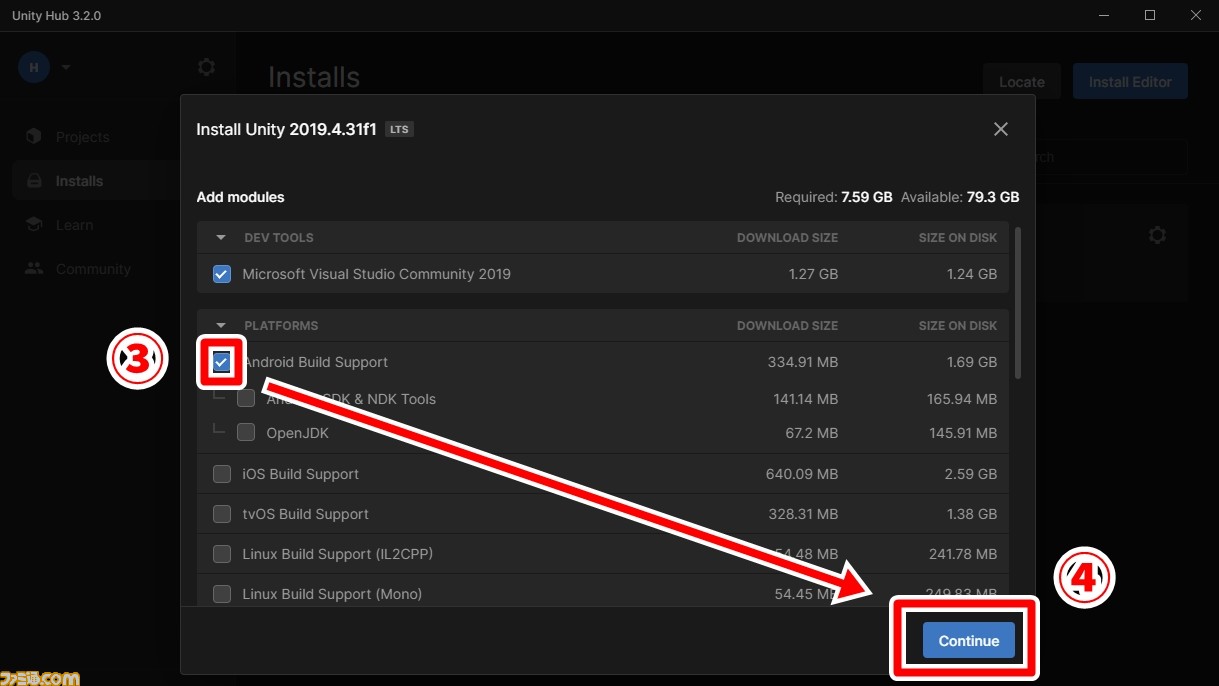Viewport: 1219px width, 686px height.
Task: Click the Install Editor button
Action: pyautogui.click(x=1130, y=82)
